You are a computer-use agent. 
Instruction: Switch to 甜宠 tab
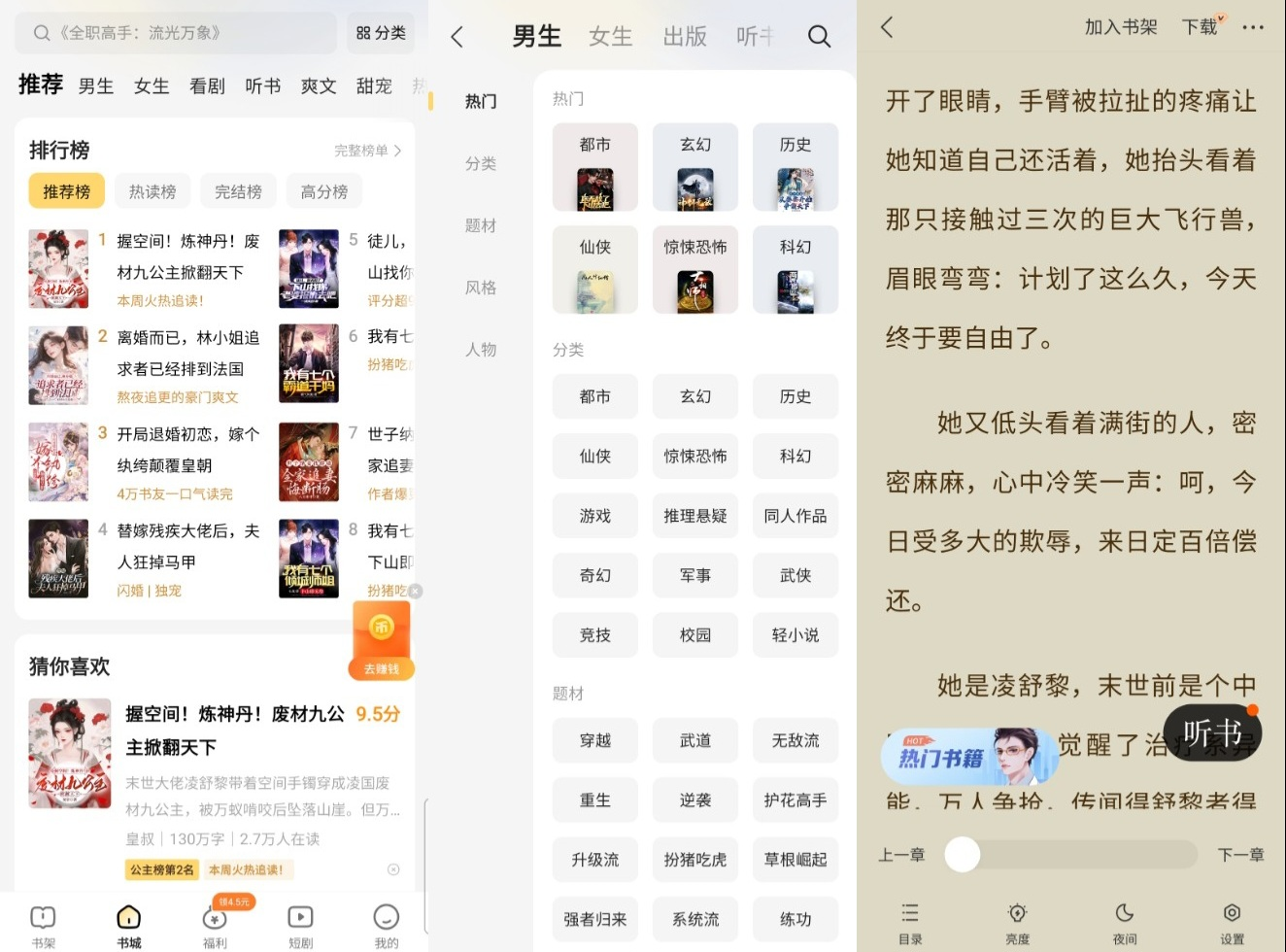(374, 85)
